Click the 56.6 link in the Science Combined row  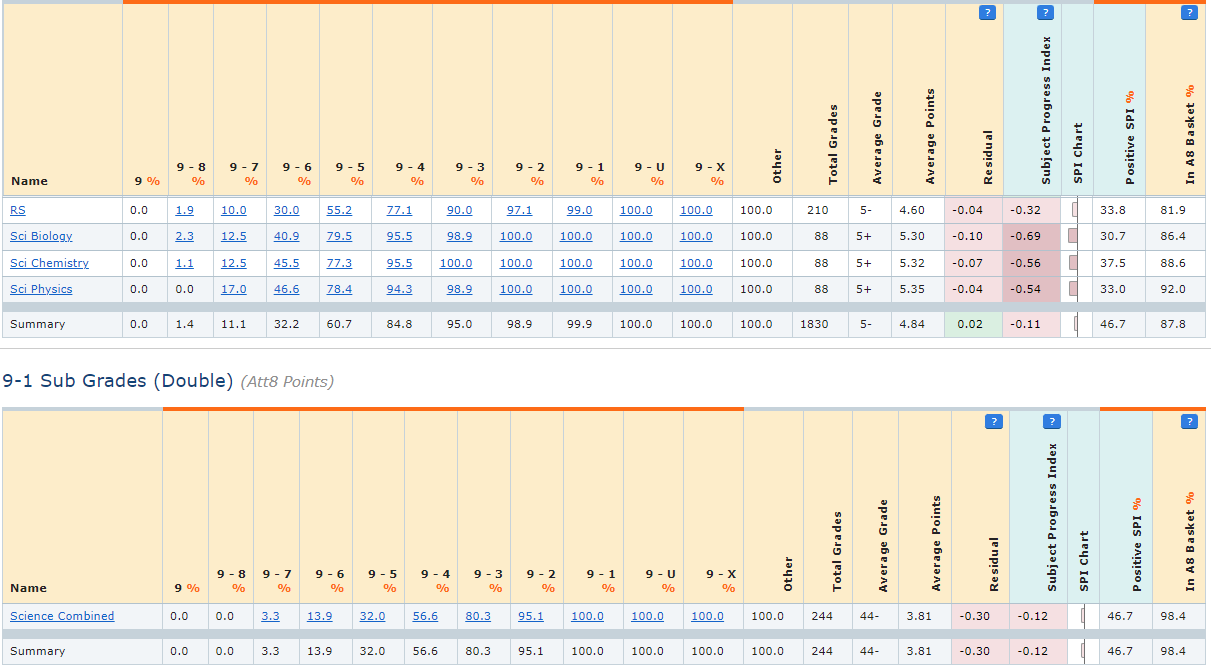425,616
